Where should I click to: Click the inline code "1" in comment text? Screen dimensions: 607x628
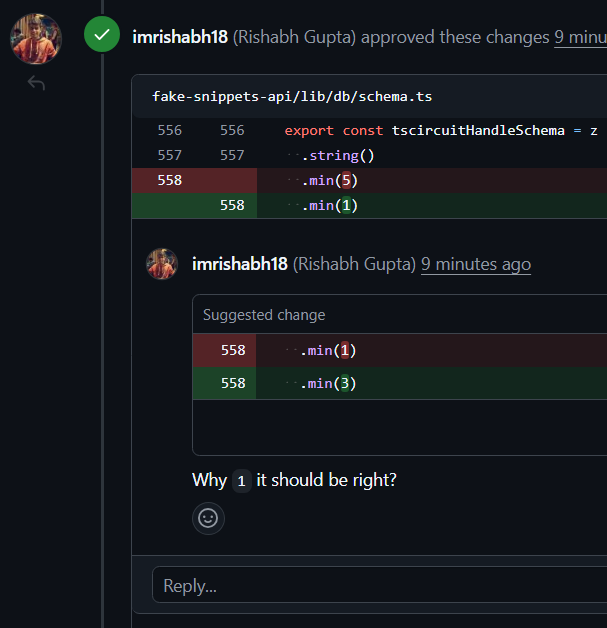(x=241, y=481)
